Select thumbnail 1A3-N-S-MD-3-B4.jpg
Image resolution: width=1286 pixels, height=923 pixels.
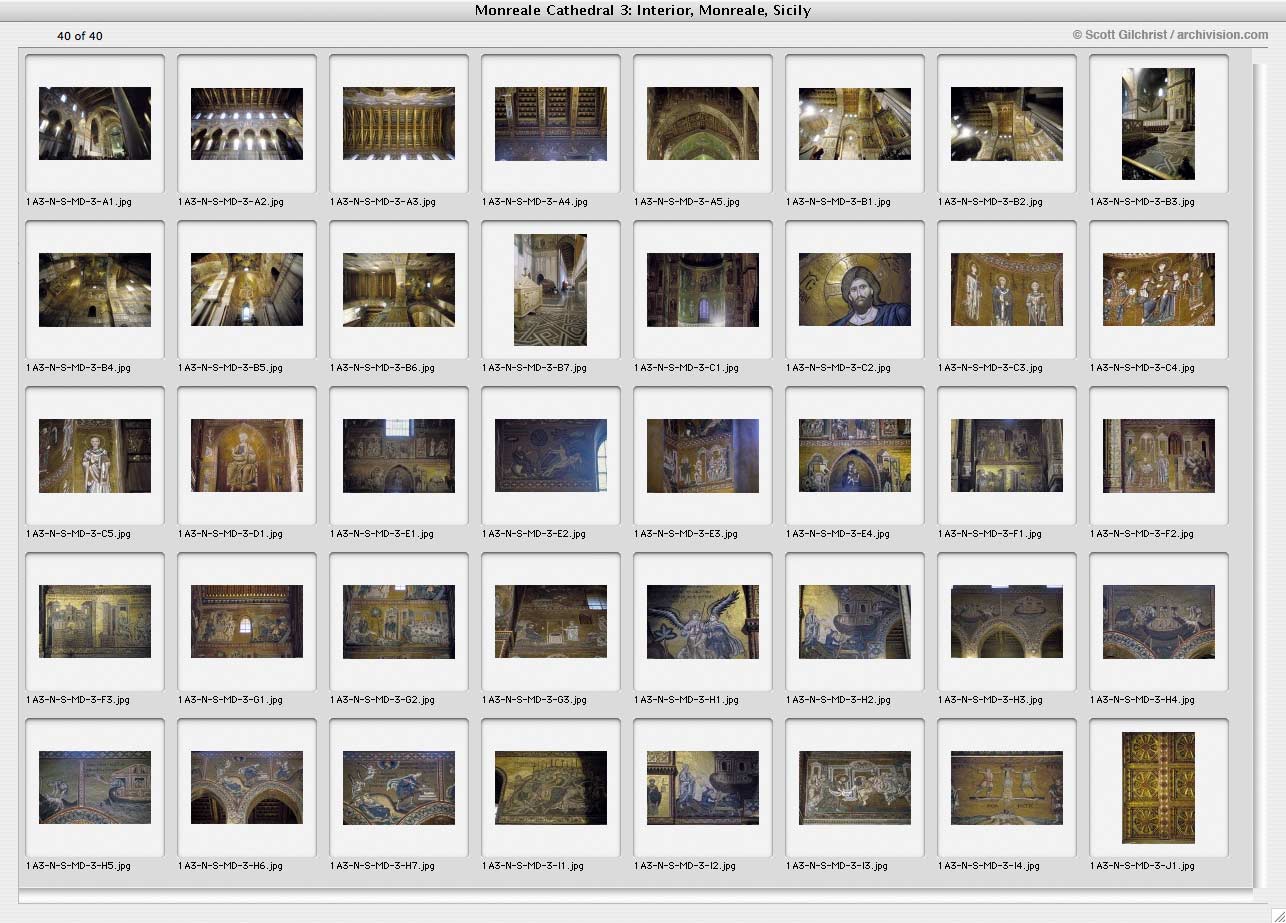(x=95, y=289)
